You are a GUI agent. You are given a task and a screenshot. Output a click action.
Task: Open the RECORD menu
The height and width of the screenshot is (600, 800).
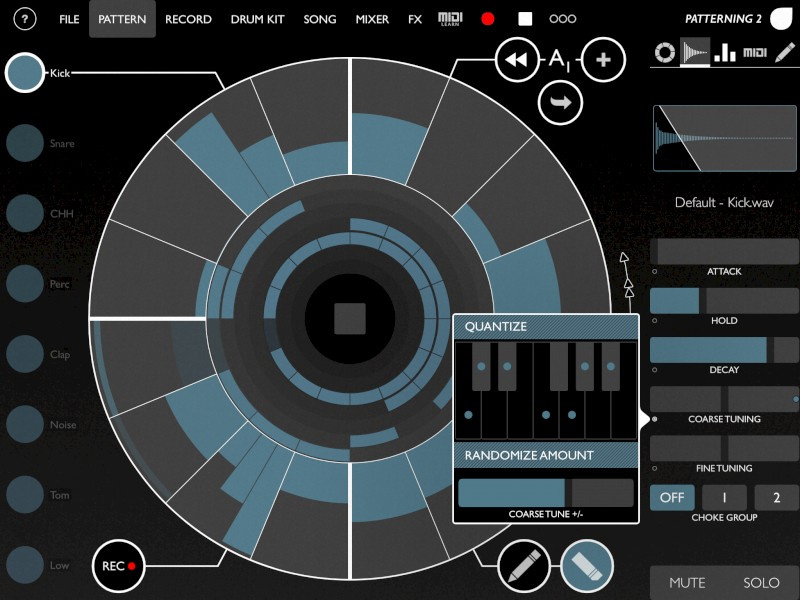tap(188, 19)
